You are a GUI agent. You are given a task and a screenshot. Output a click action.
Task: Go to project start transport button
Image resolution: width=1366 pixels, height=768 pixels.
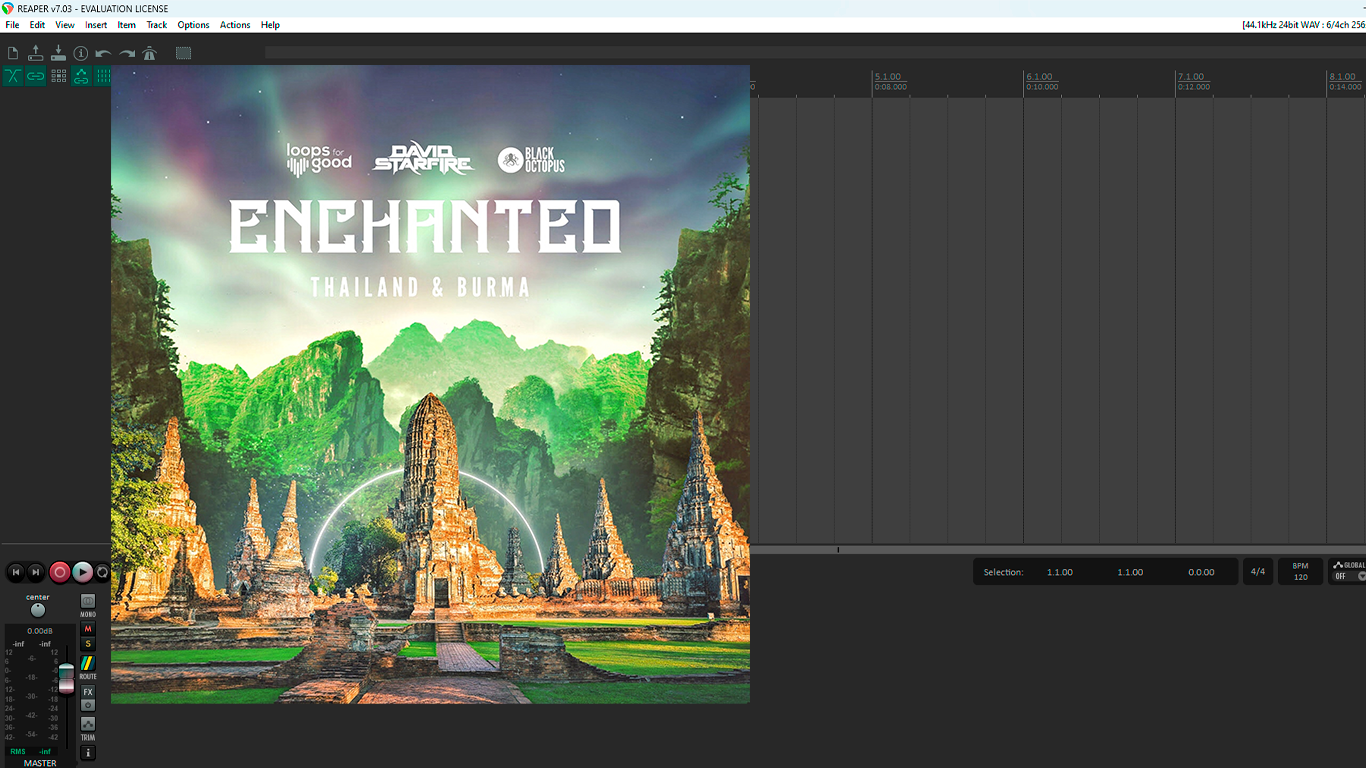point(15,572)
